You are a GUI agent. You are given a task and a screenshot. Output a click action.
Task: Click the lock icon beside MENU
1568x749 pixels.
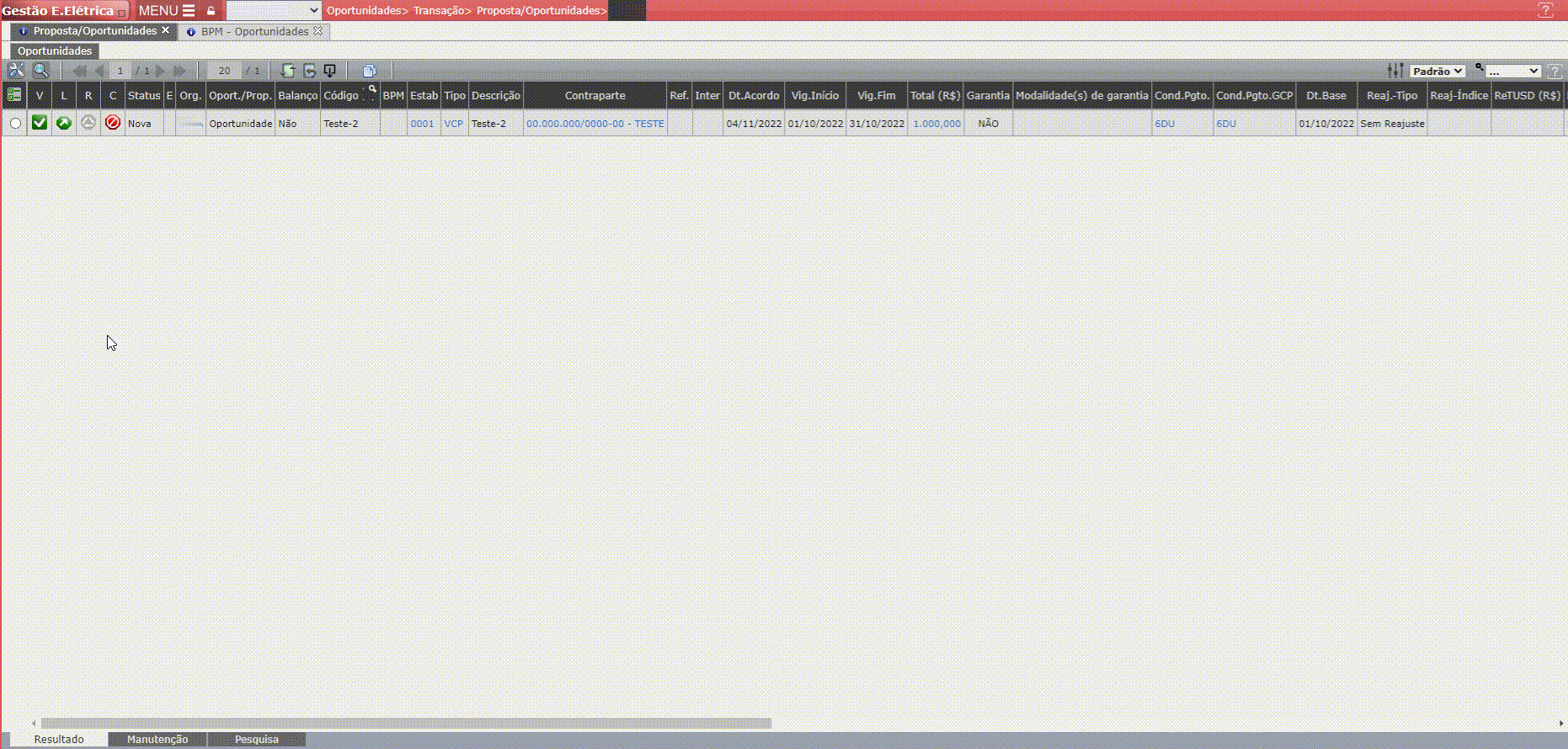[x=211, y=11]
